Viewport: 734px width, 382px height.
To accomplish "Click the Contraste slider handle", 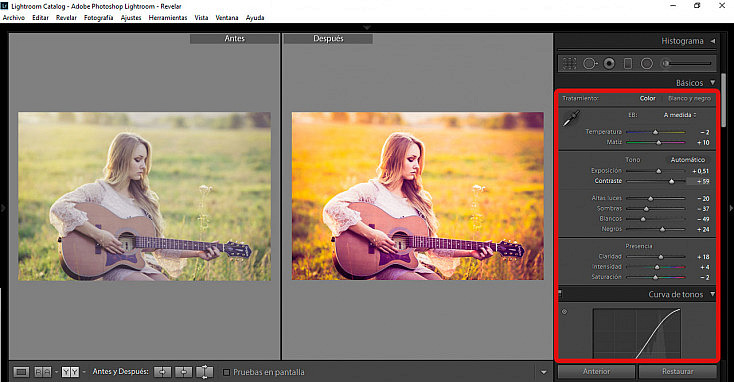I will 671,181.
